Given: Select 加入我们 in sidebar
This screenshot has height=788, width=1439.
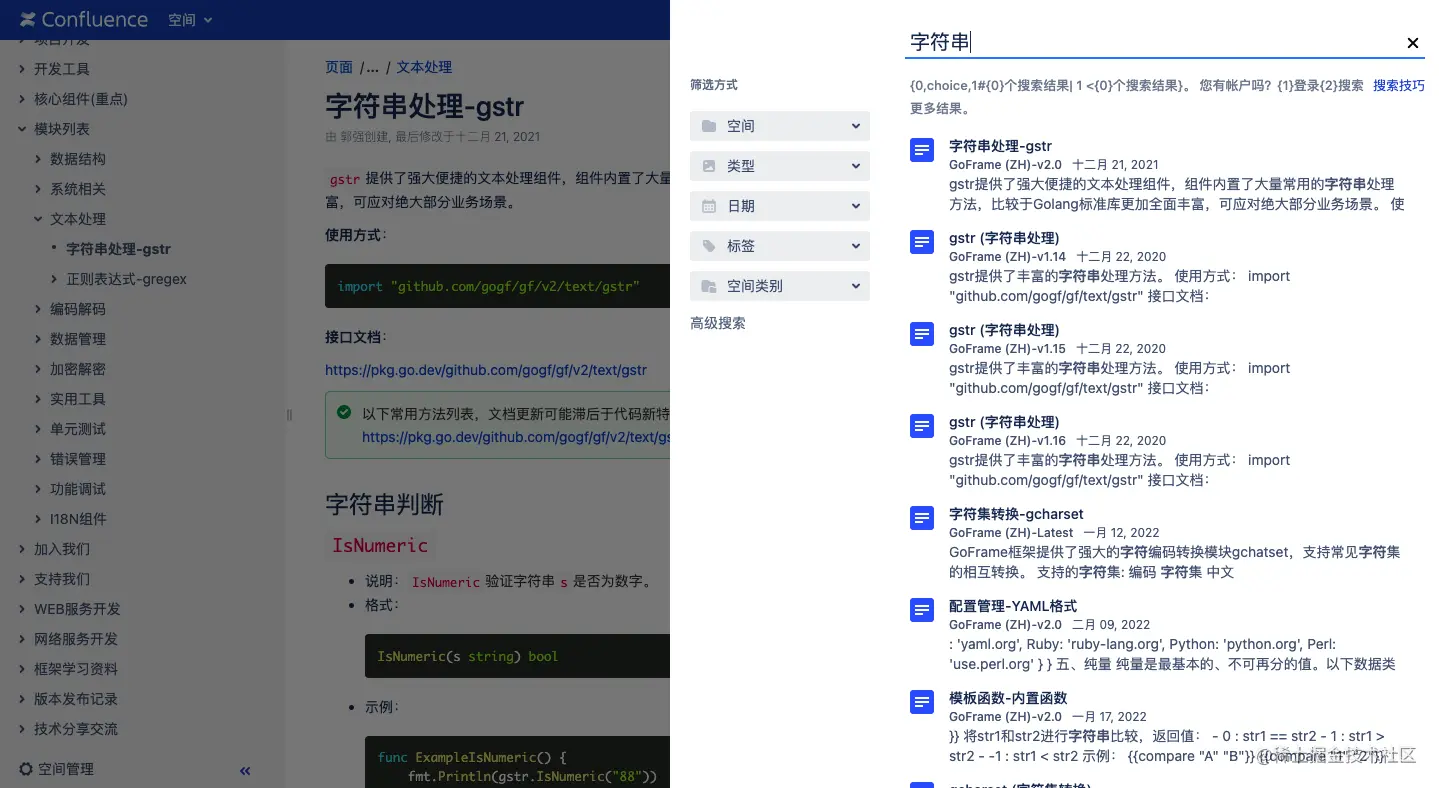Looking at the screenshot, I should (62, 549).
